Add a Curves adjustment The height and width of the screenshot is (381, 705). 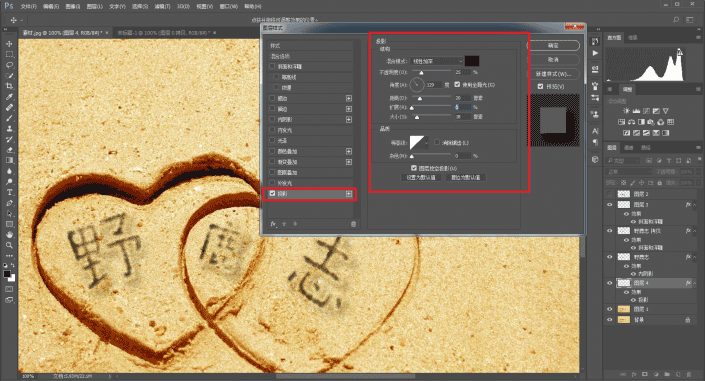646,111
